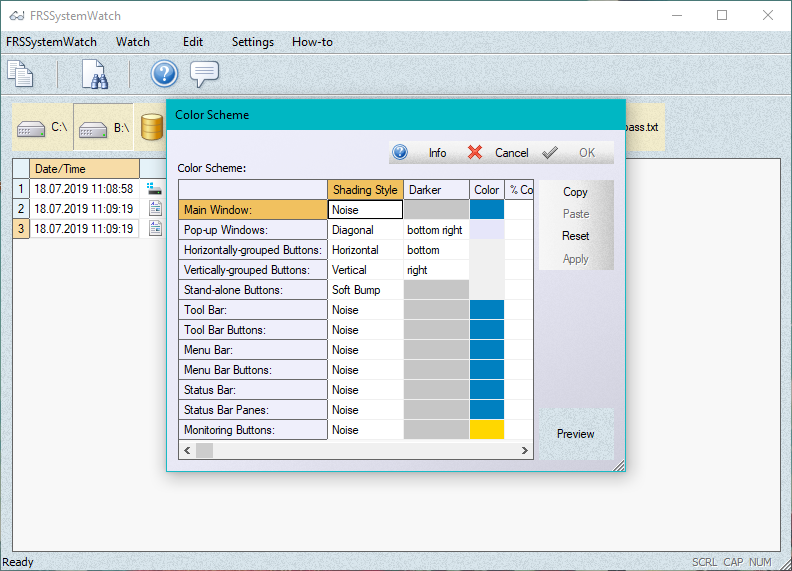Click the yellow database cylinder icon
This screenshot has height=571, width=792.
pos(152,127)
